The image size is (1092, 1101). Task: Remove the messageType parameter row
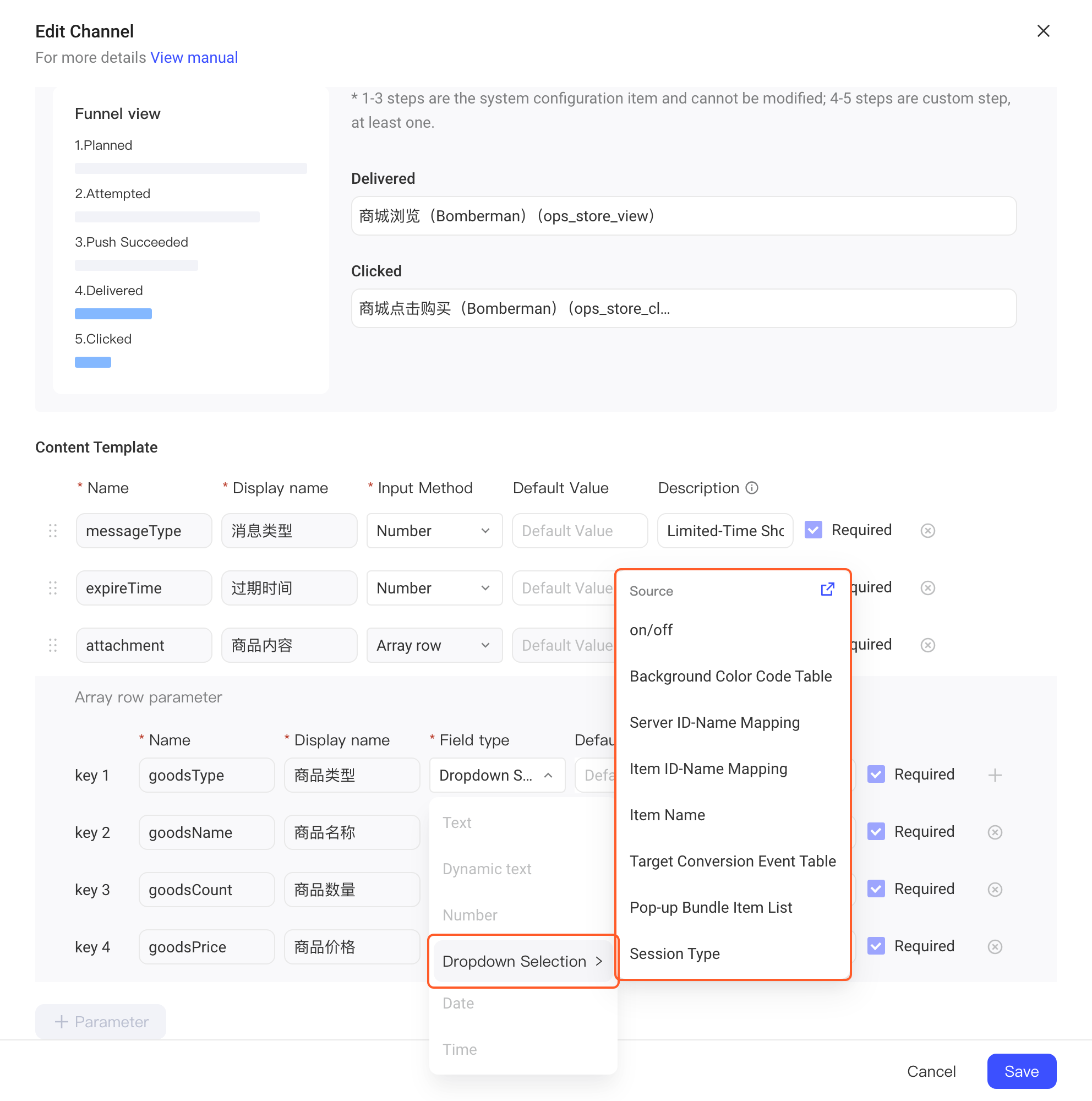927,531
